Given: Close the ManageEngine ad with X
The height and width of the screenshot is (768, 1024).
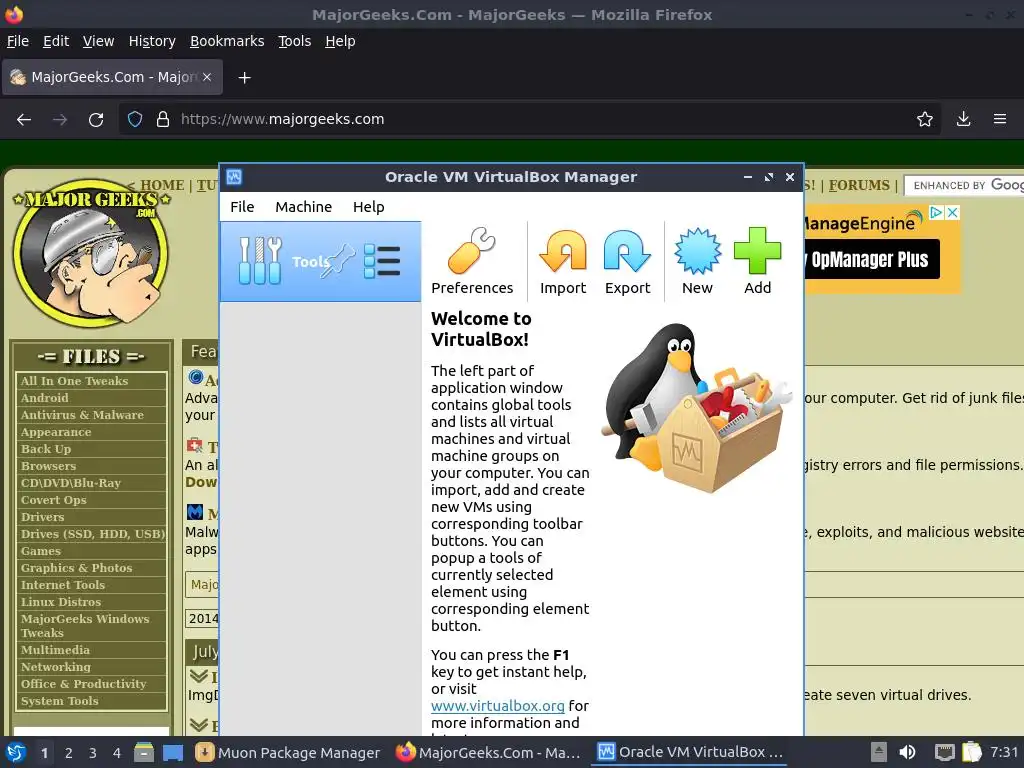Looking at the screenshot, I should [953, 212].
